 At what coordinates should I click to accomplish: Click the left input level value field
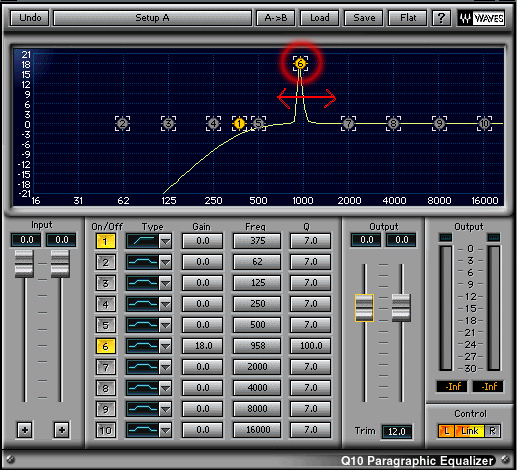click(x=26, y=240)
